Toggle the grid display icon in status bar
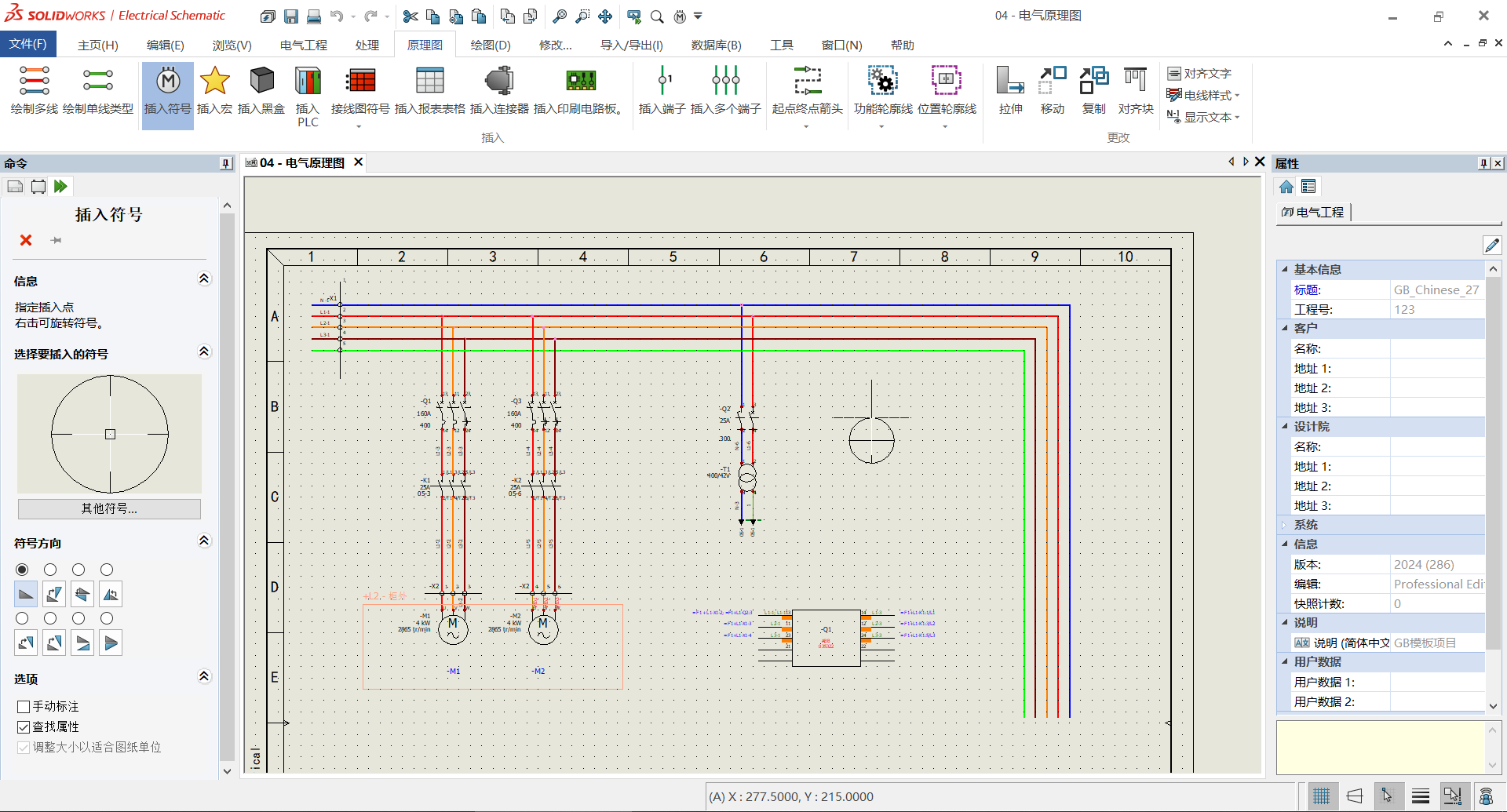 pos(1321,796)
